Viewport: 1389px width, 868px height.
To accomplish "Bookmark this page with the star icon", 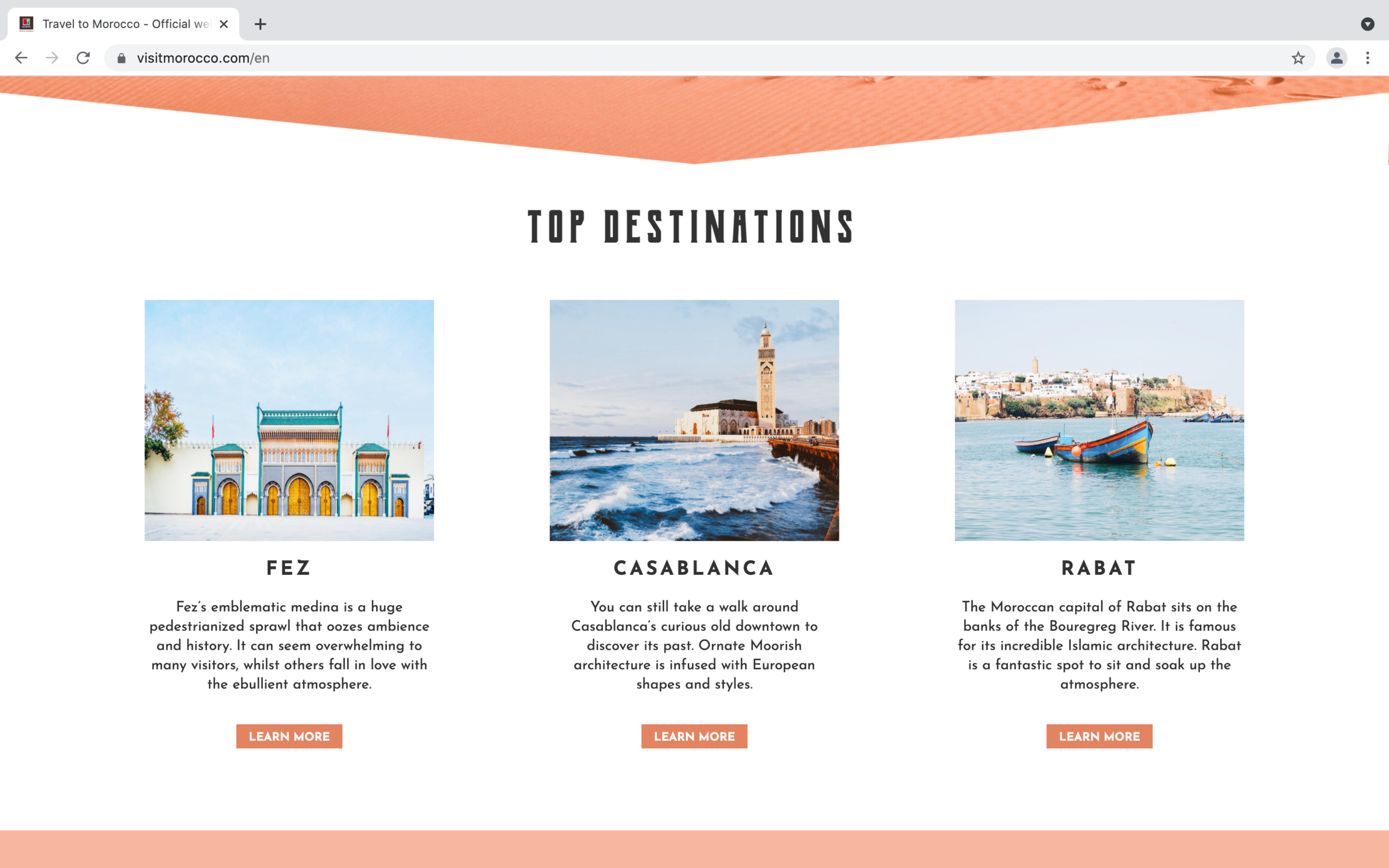I will pos(1298,58).
